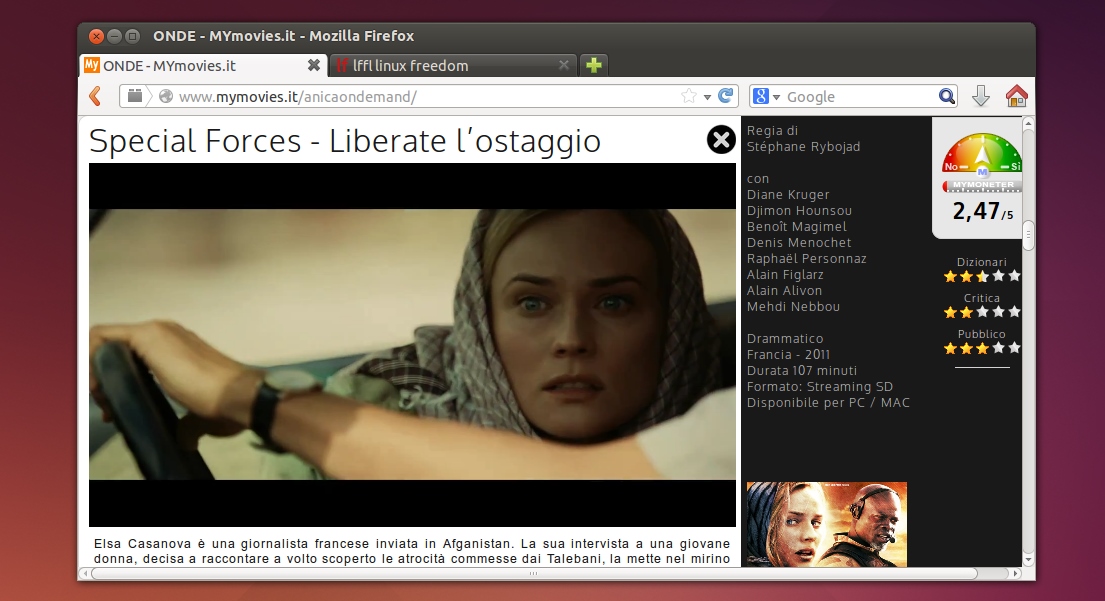Click the genre text Drammatico

click(x=785, y=339)
